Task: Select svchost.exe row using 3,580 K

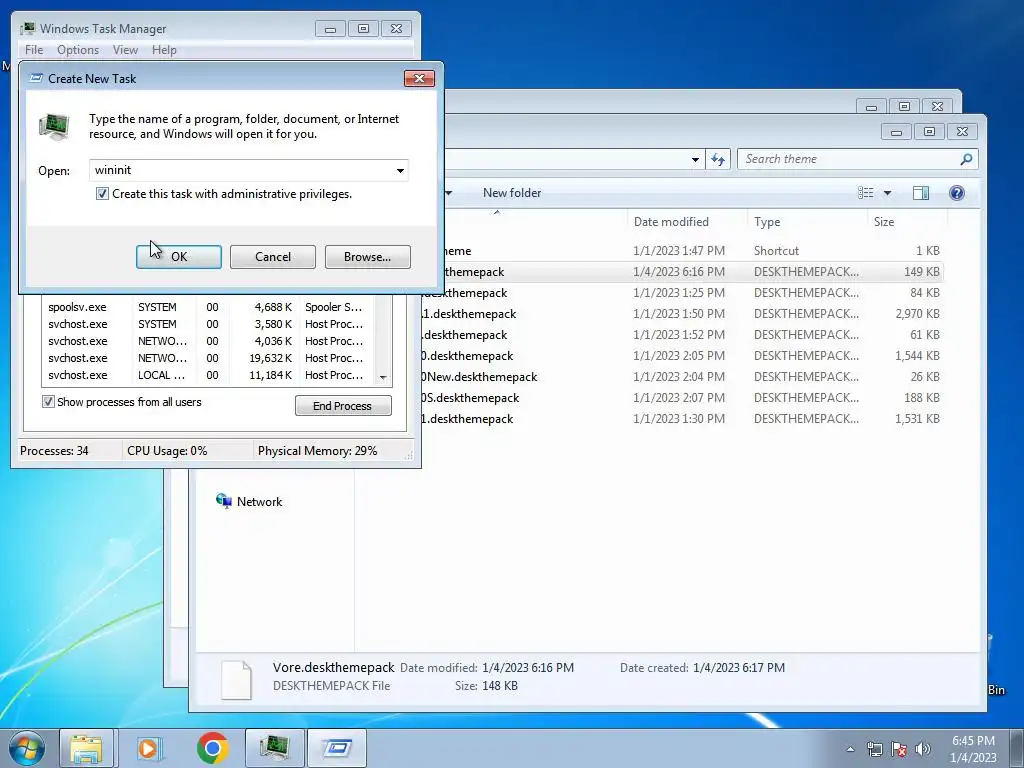Action: (209, 324)
